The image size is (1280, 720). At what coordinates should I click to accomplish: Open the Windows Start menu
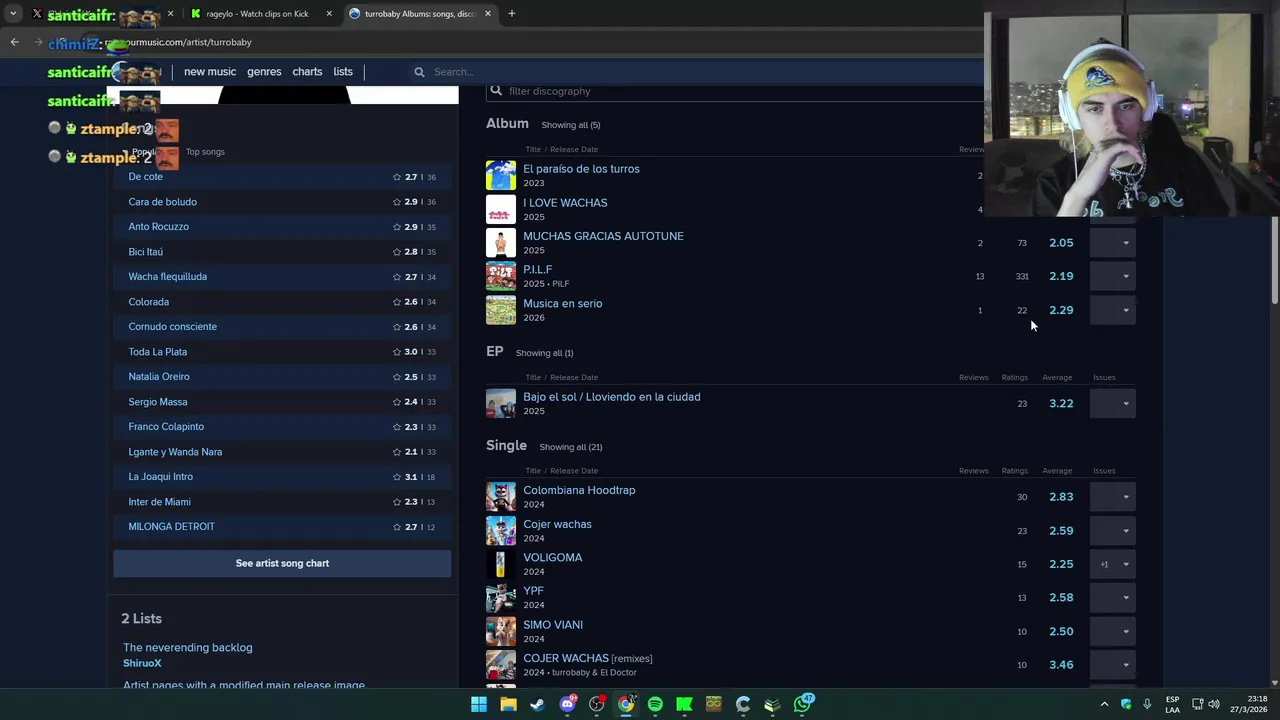point(479,704)
